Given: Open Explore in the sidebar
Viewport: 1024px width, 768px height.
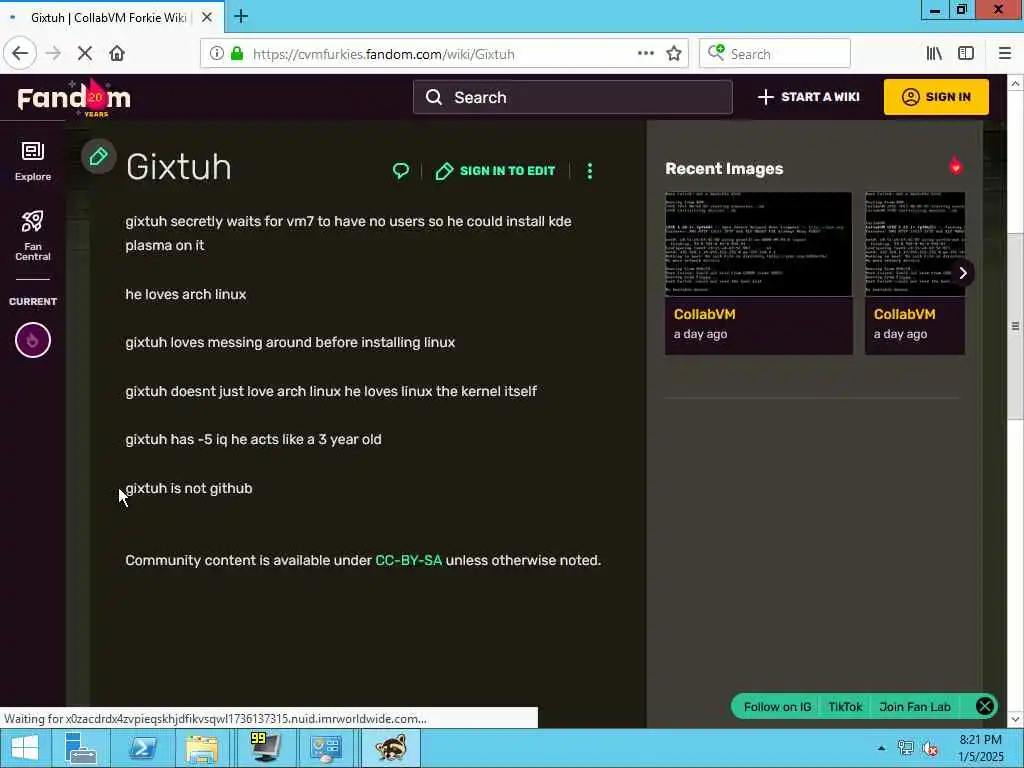Looking at the screenshot, I should [x=33, y=161].
